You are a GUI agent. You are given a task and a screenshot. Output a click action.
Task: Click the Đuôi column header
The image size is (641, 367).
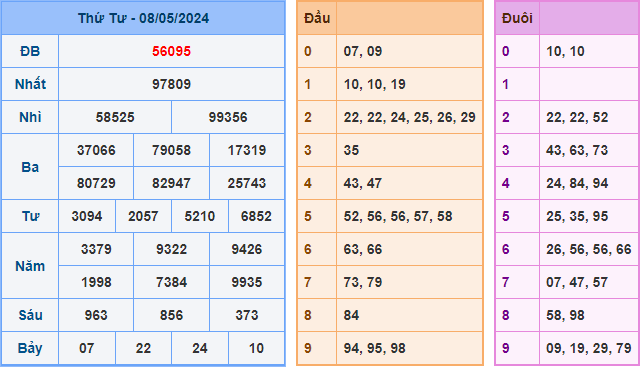(x=517, y=18)
